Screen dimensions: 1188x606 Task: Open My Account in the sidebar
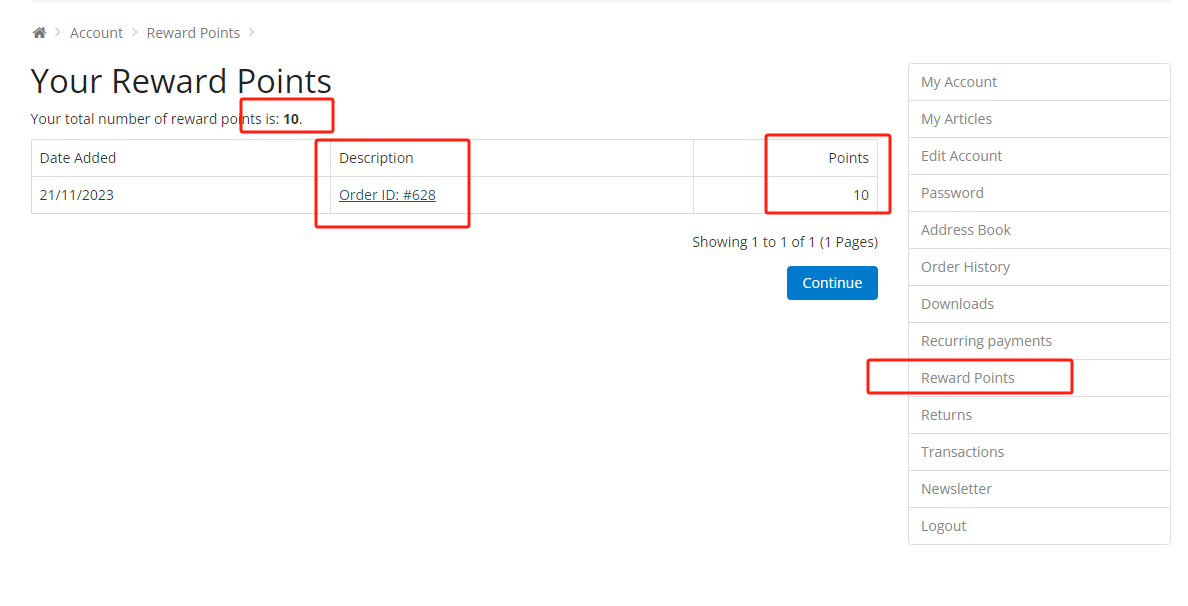tap(1039, 82)
